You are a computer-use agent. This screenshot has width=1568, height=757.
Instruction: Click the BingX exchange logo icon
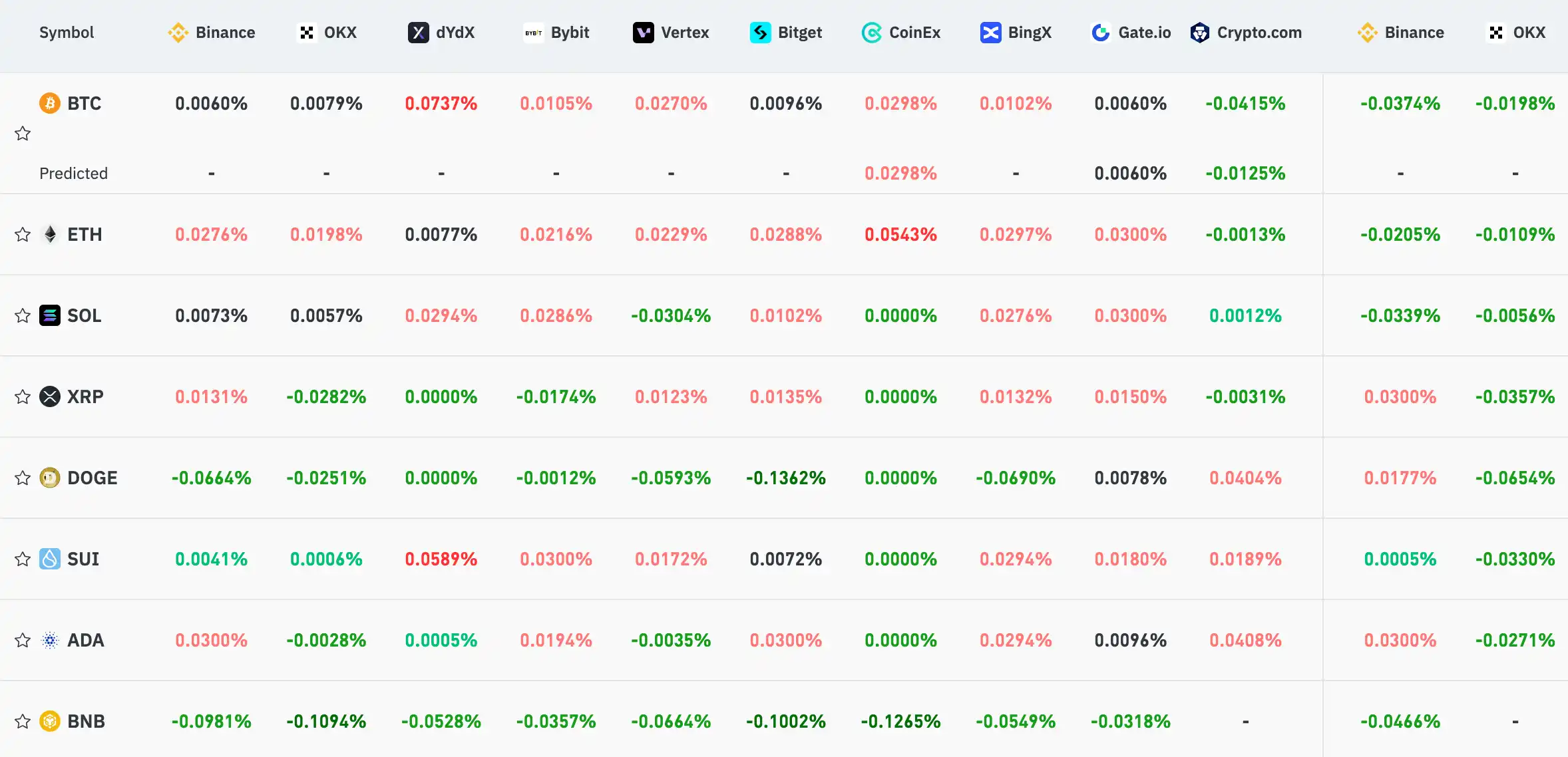tap(990, 33)
